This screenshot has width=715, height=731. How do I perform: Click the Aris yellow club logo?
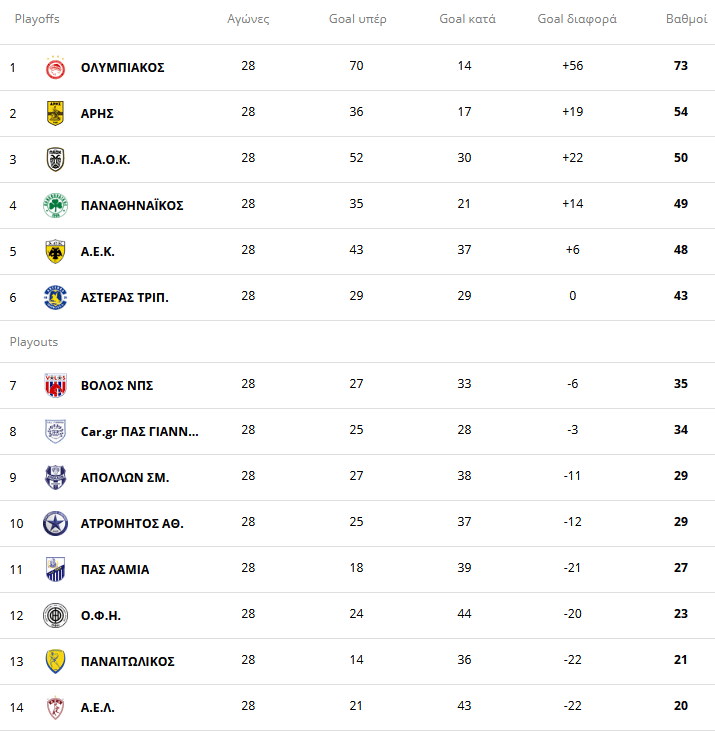[x=55, y=114]
